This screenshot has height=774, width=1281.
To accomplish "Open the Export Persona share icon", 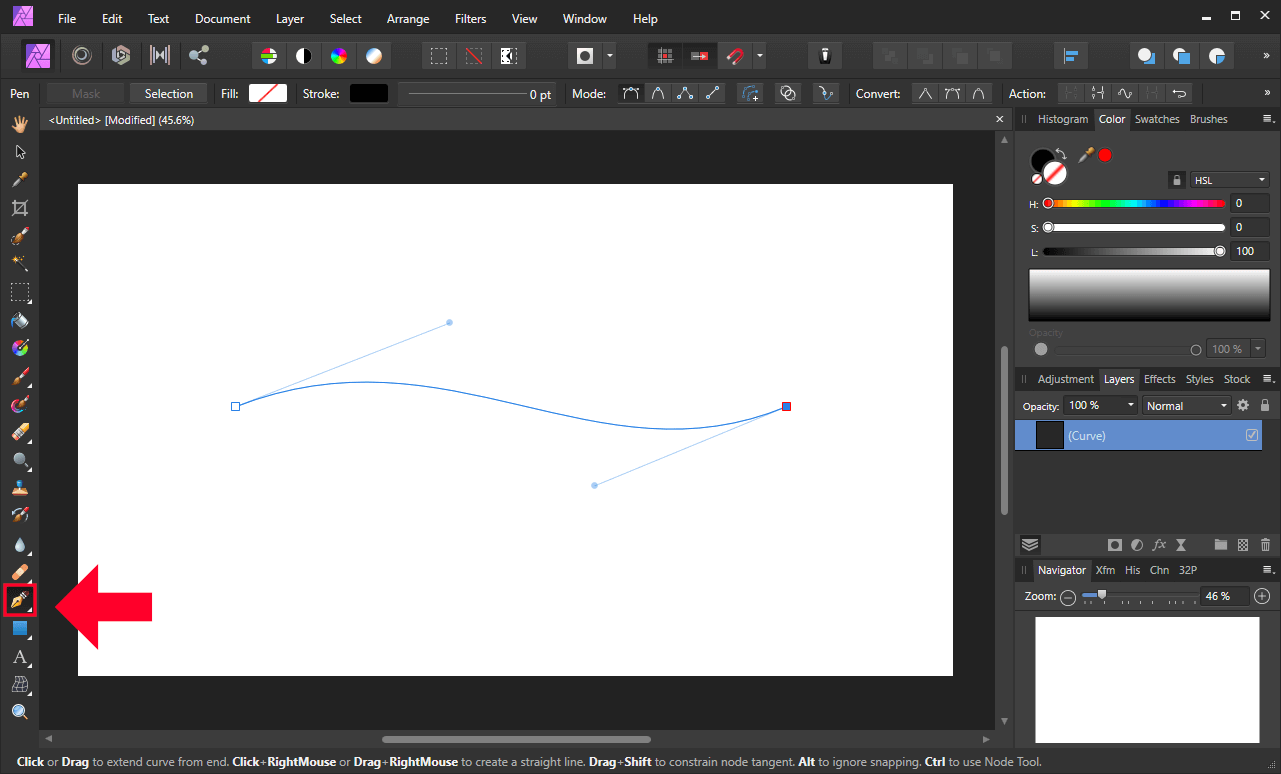I will click(198, 56).
